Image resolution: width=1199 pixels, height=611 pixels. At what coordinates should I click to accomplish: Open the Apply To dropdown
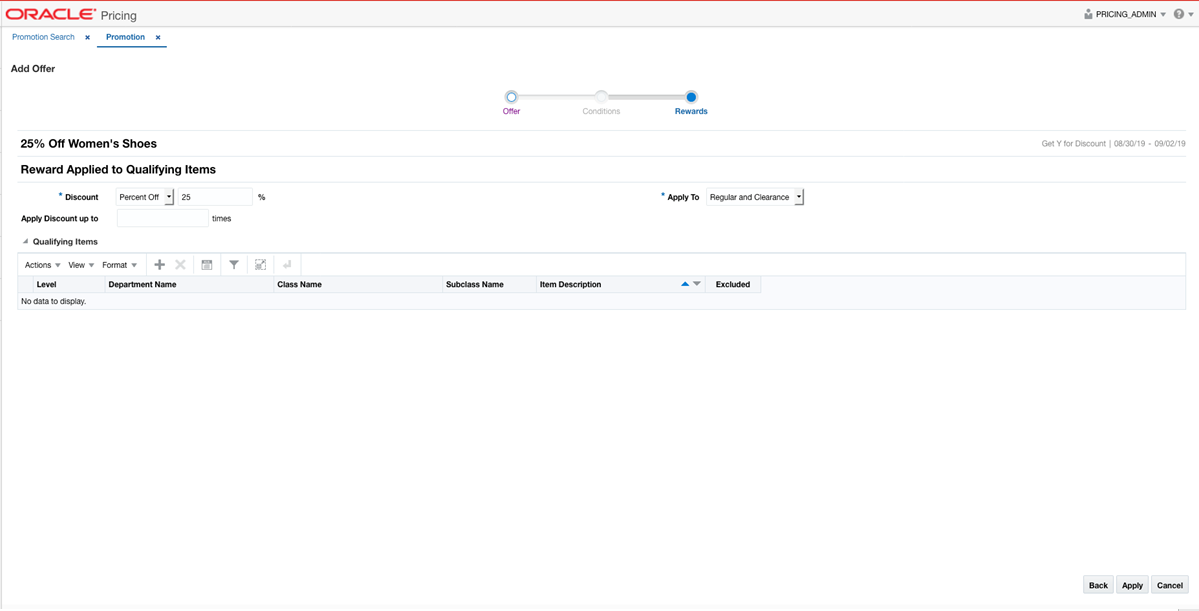[x=756, y=197]
